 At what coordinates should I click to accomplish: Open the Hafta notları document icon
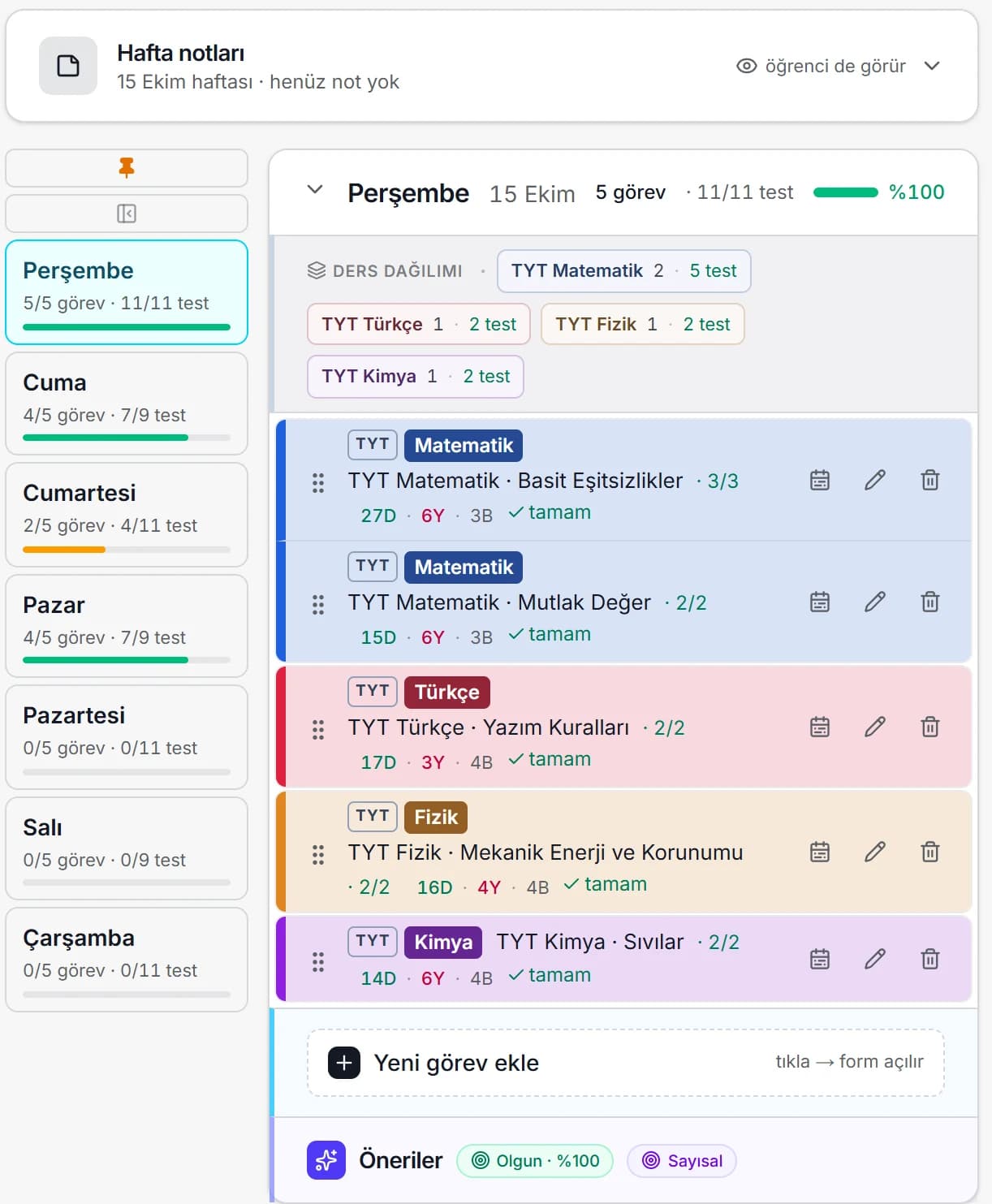pyautogui.click(x=68, y=66)
